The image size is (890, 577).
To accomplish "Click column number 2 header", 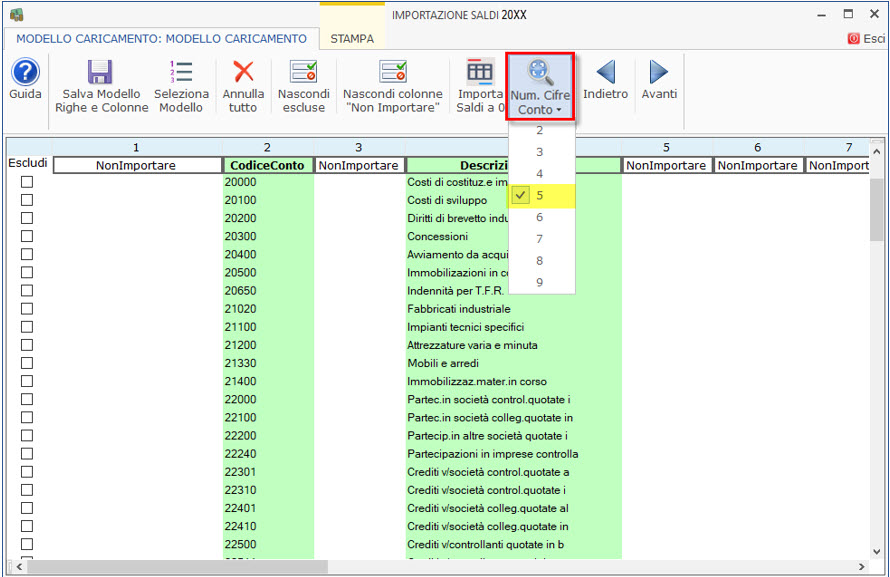I will [267, 148].
